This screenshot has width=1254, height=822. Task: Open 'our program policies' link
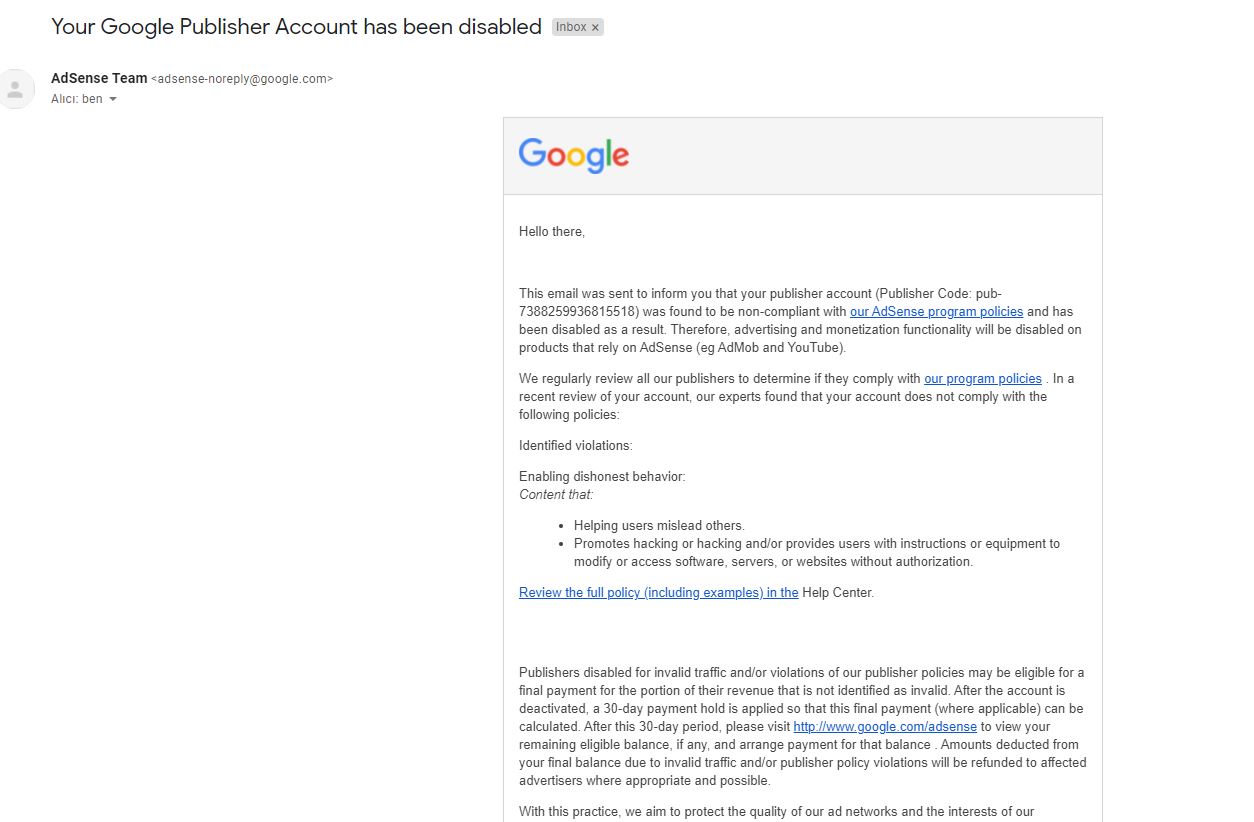pos(983,379)
